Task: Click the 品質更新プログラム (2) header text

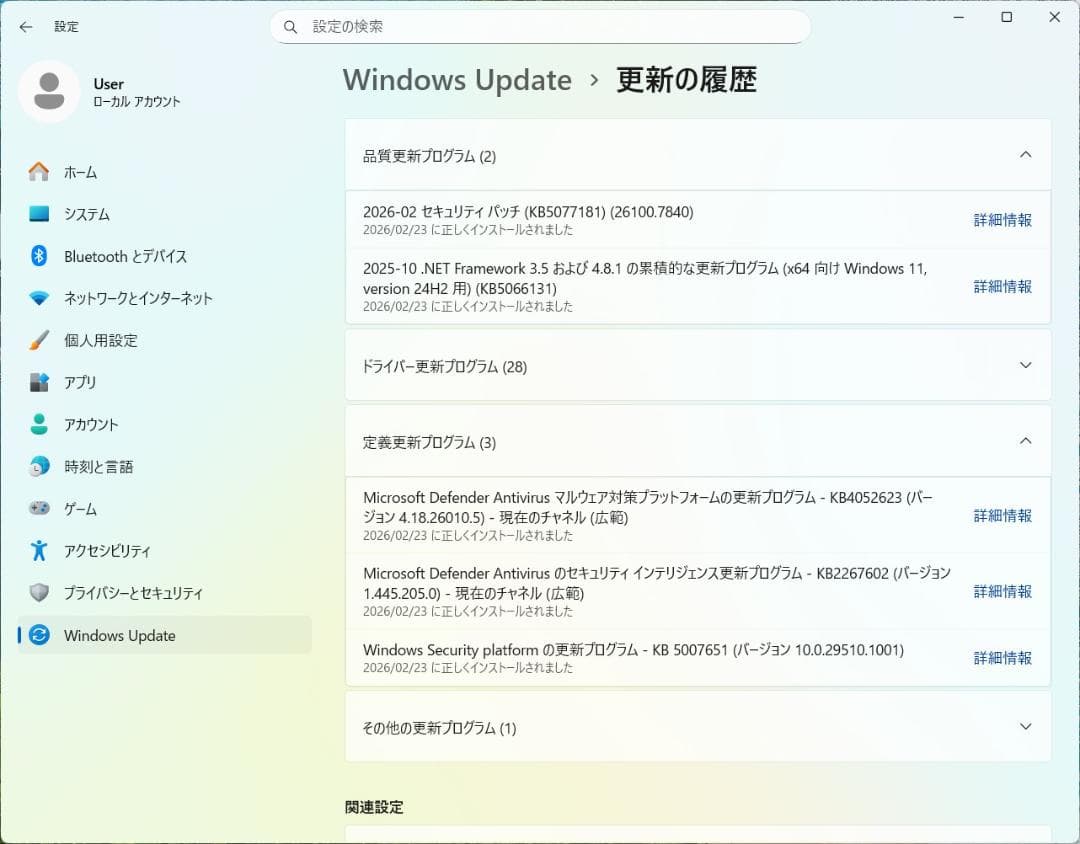Action: pyautogui.click(x=429, y=156)
